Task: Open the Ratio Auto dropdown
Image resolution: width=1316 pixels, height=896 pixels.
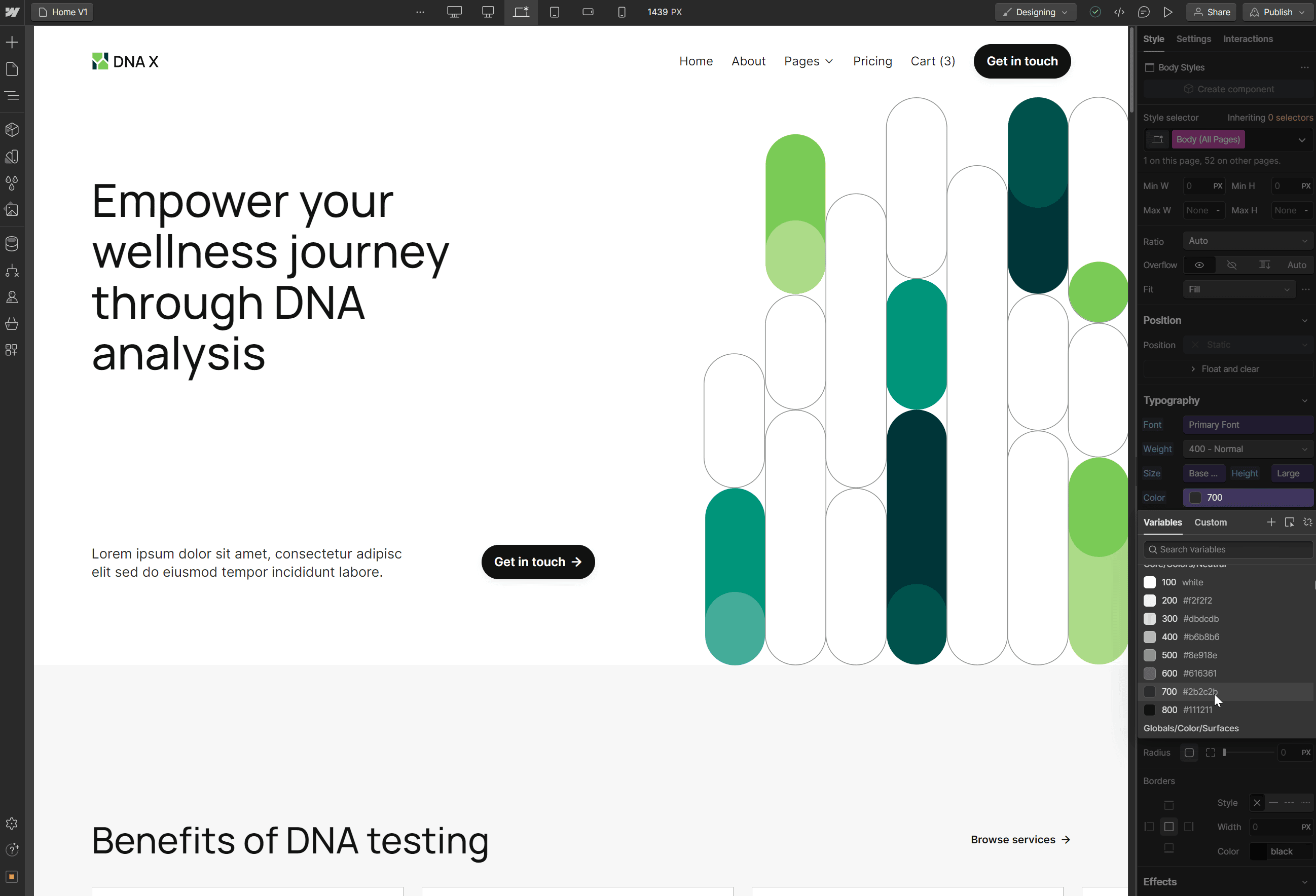Action: click(1248, 241)
